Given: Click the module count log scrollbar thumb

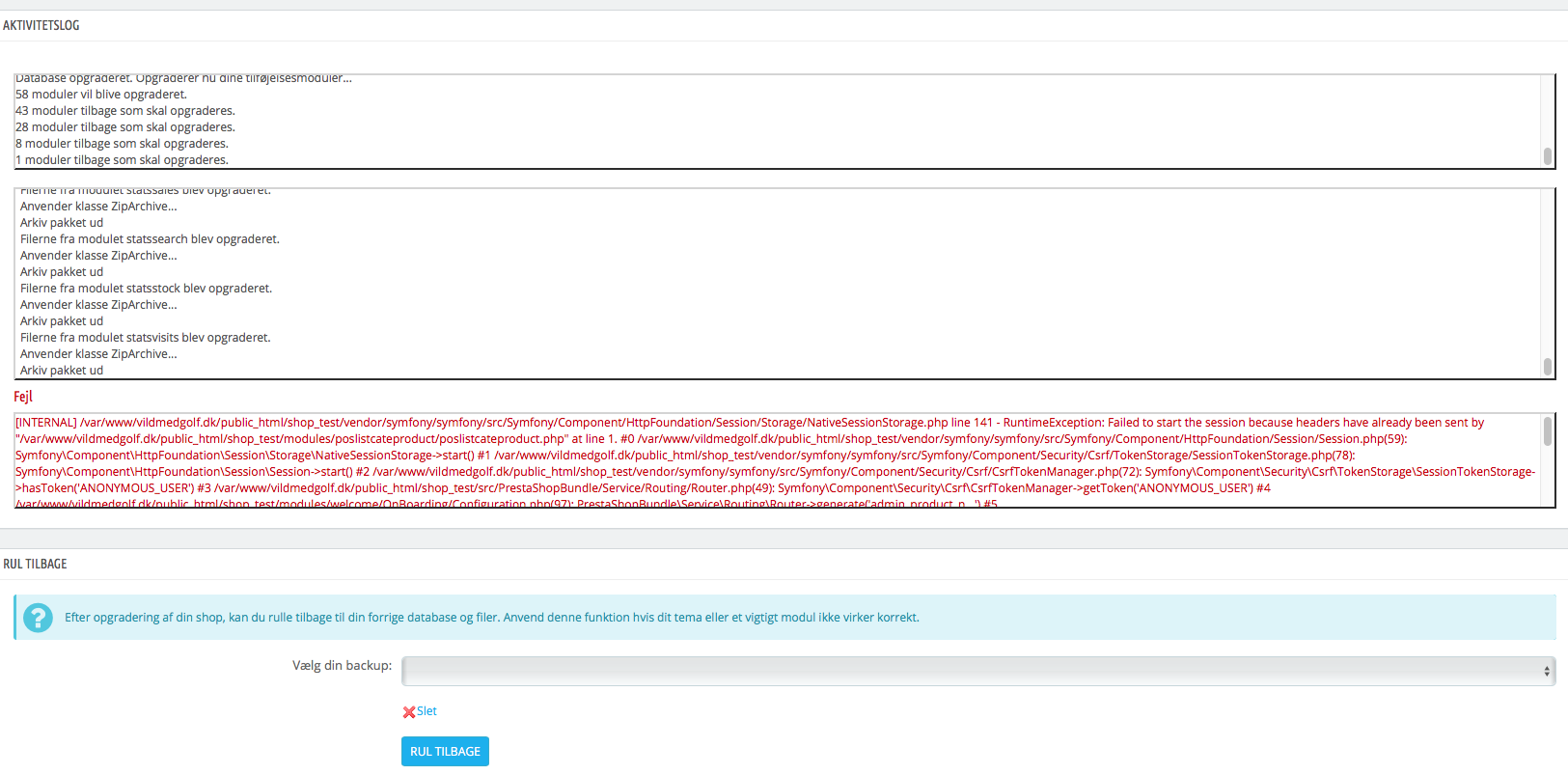Looking at the screenshot, I should [1548, 156].
